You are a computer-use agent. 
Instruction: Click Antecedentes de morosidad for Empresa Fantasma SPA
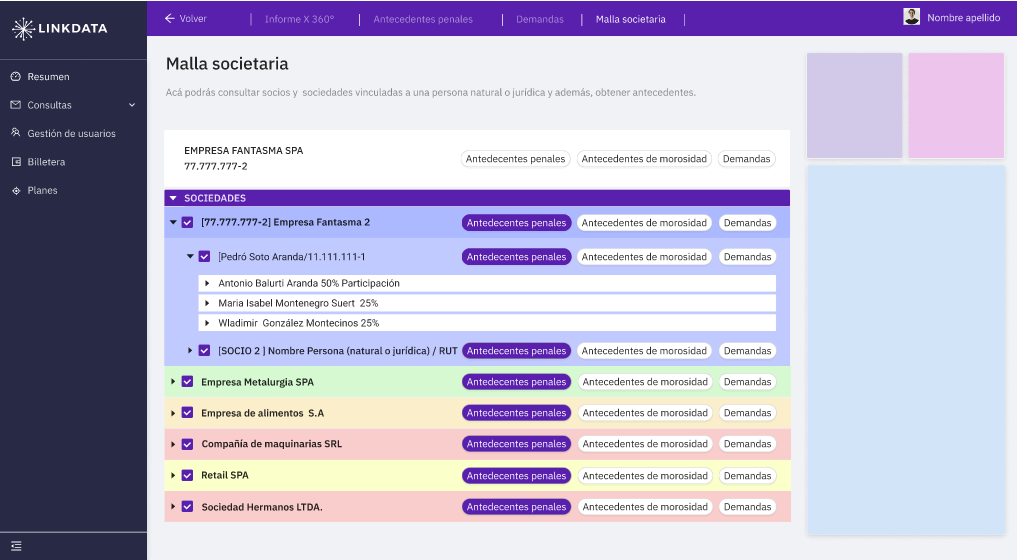(x=644, y=159)
